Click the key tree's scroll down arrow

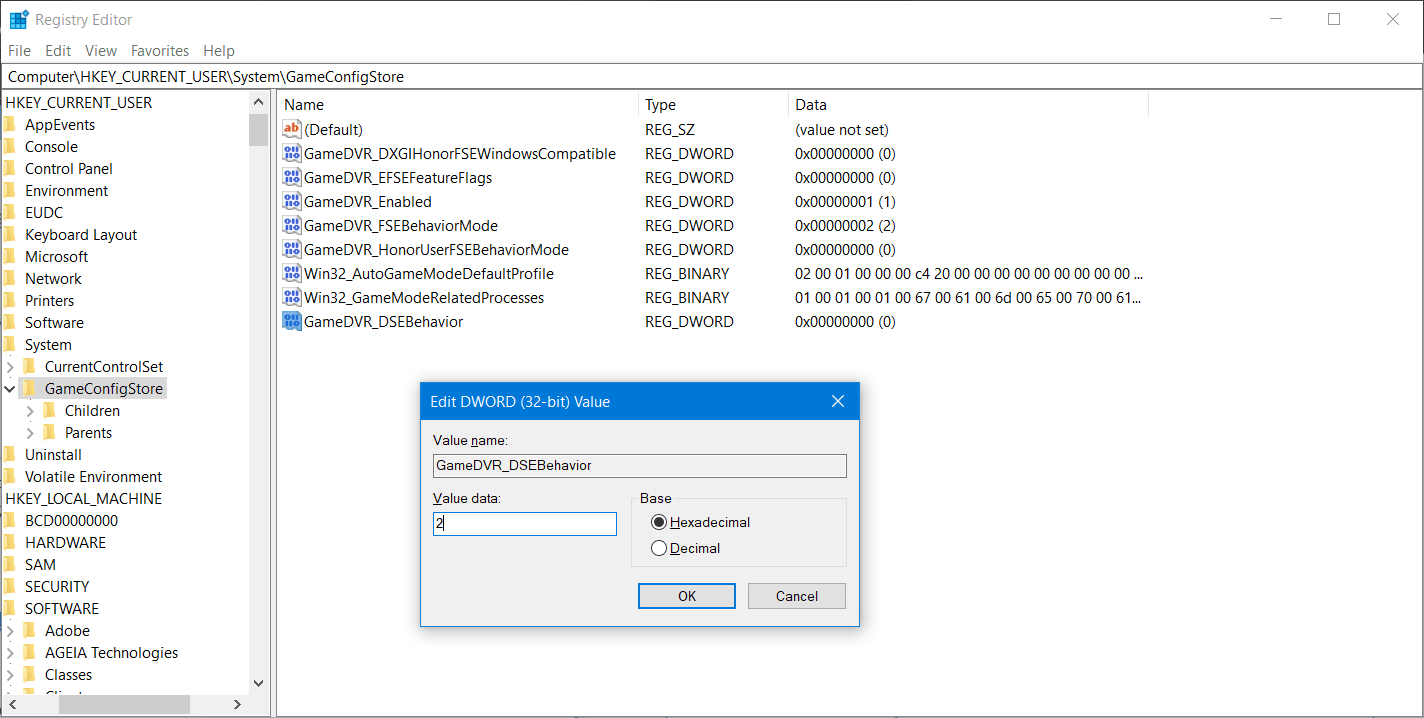[258, 684]
